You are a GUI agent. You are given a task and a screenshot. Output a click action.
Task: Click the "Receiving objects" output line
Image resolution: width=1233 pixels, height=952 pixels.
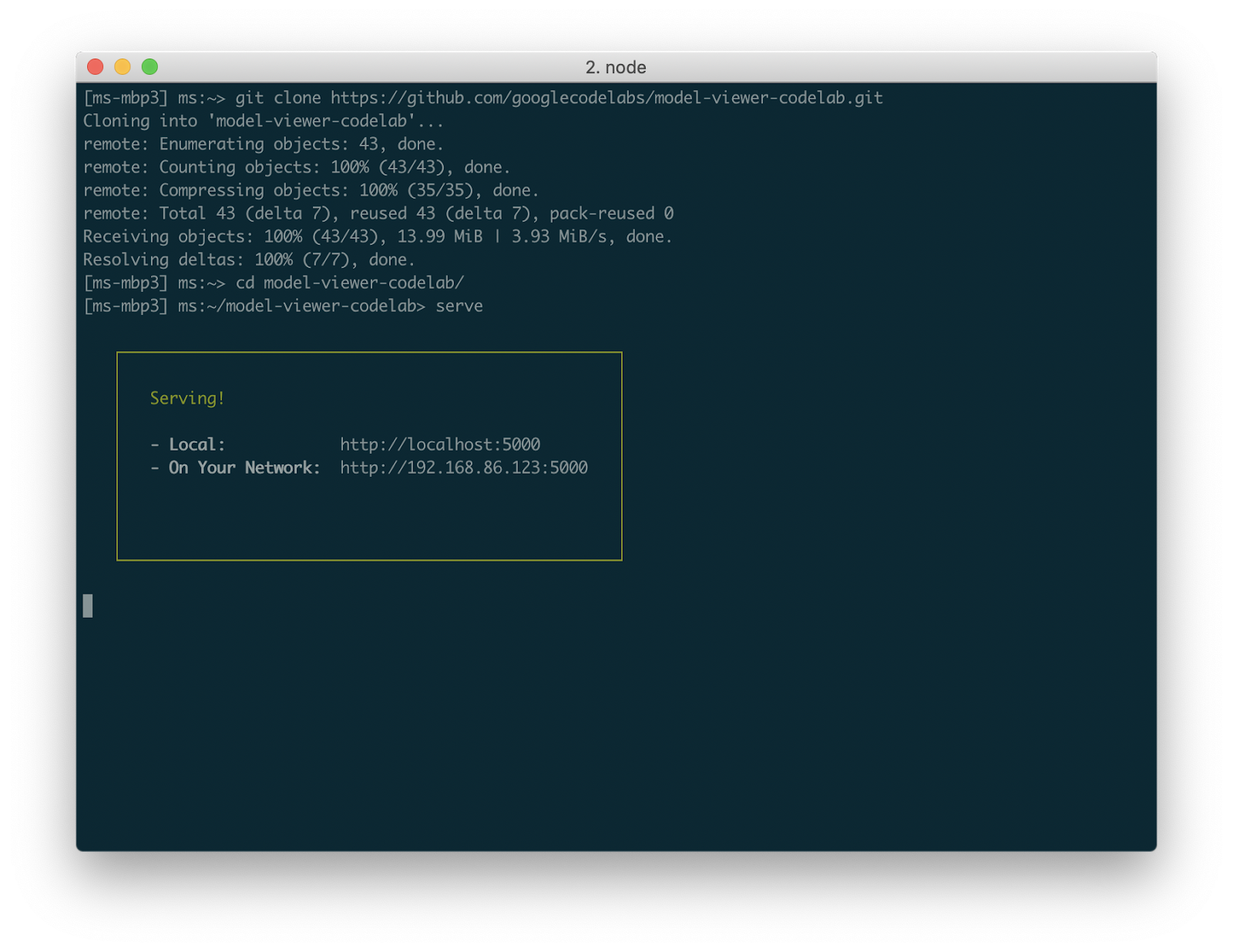coord(377,236)
